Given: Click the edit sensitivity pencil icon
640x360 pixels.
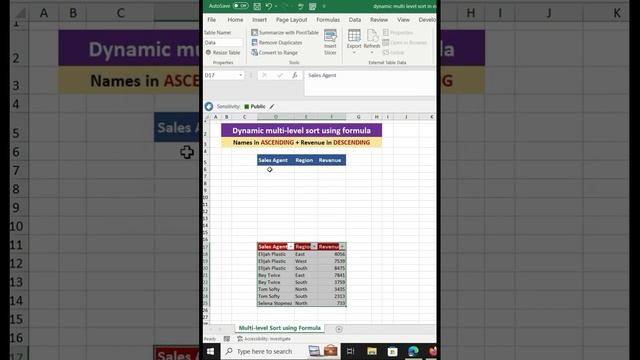Looking at the screenshot, I should point(272,107).
